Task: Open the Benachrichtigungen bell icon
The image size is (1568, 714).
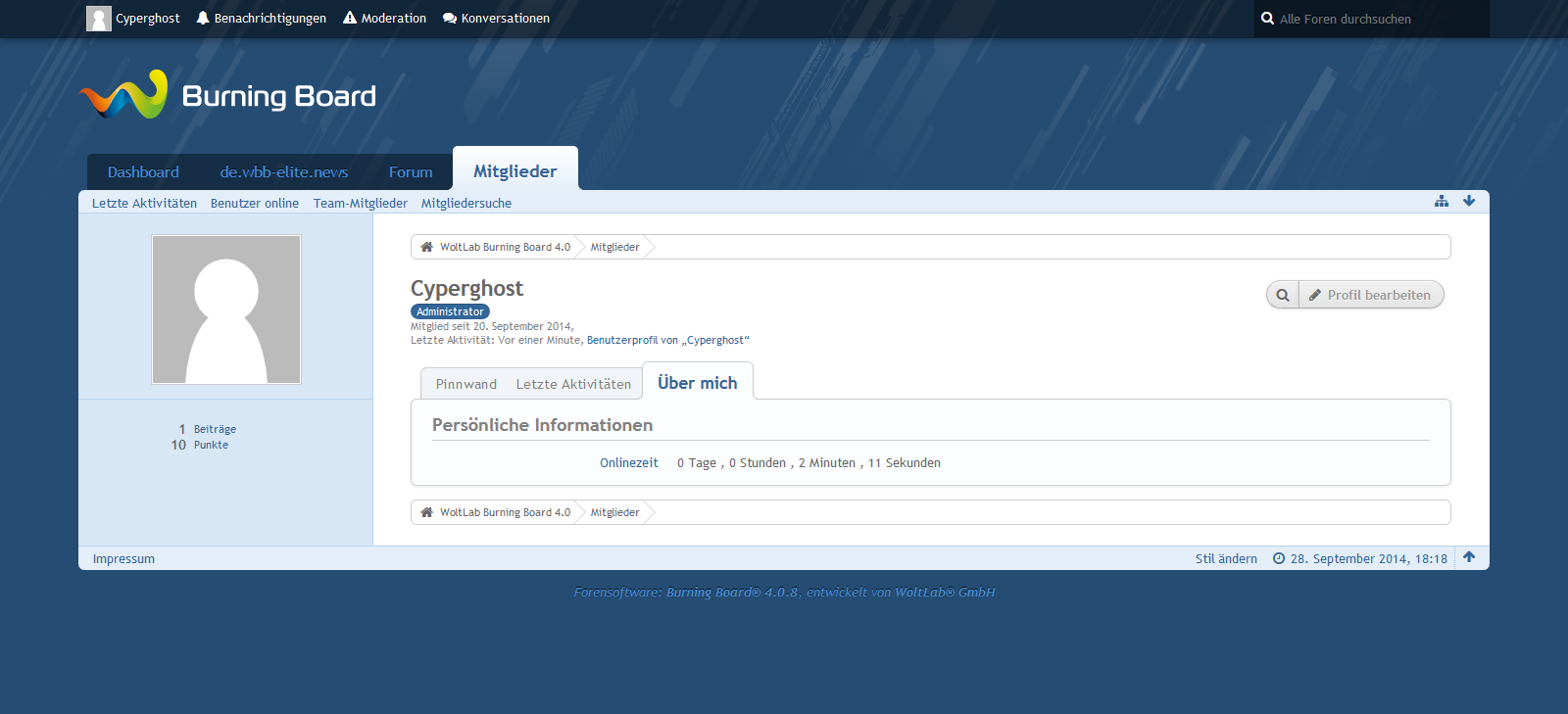Action: (x=203, y=19)
